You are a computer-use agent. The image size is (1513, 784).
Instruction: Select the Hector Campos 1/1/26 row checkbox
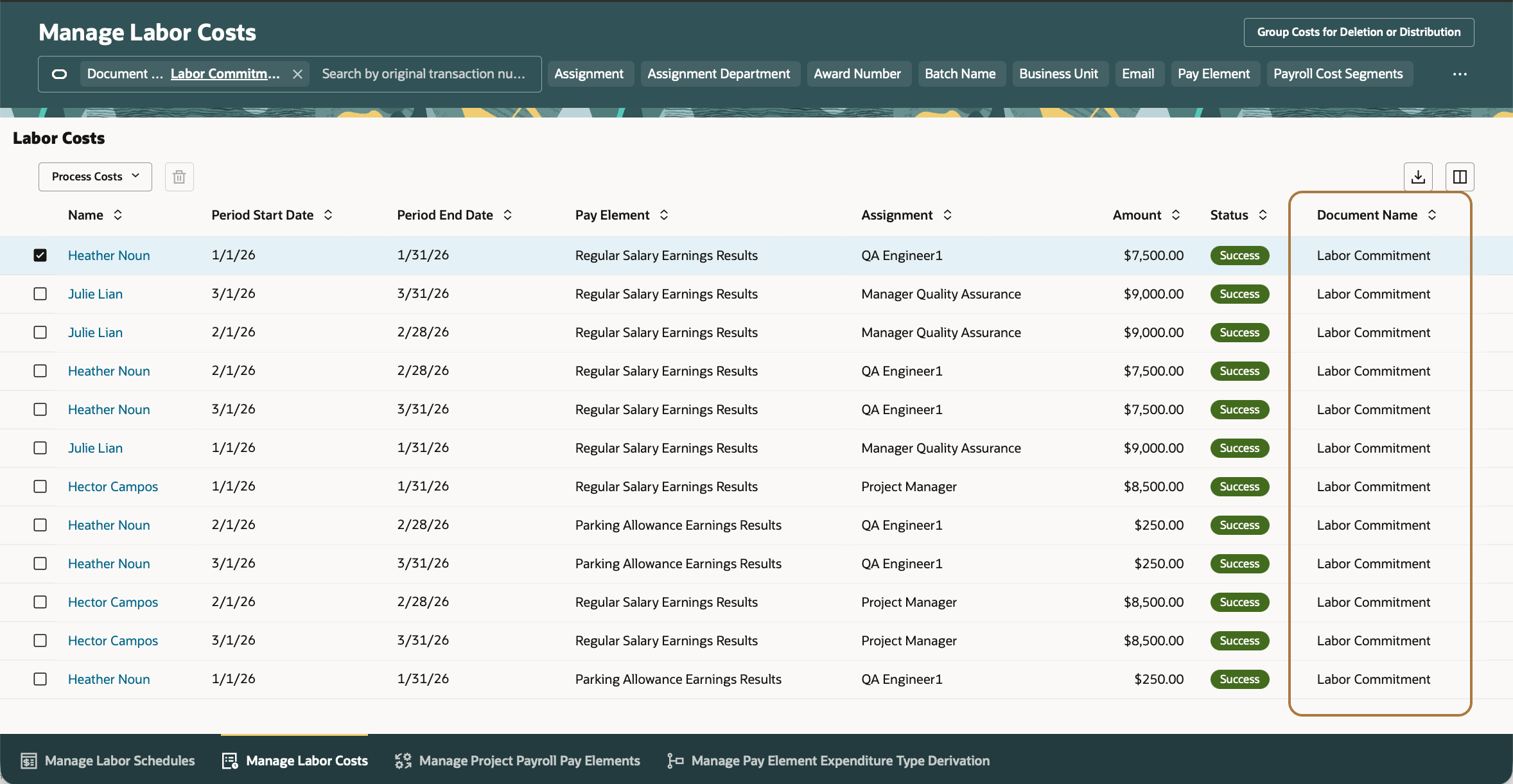[40, 486]
